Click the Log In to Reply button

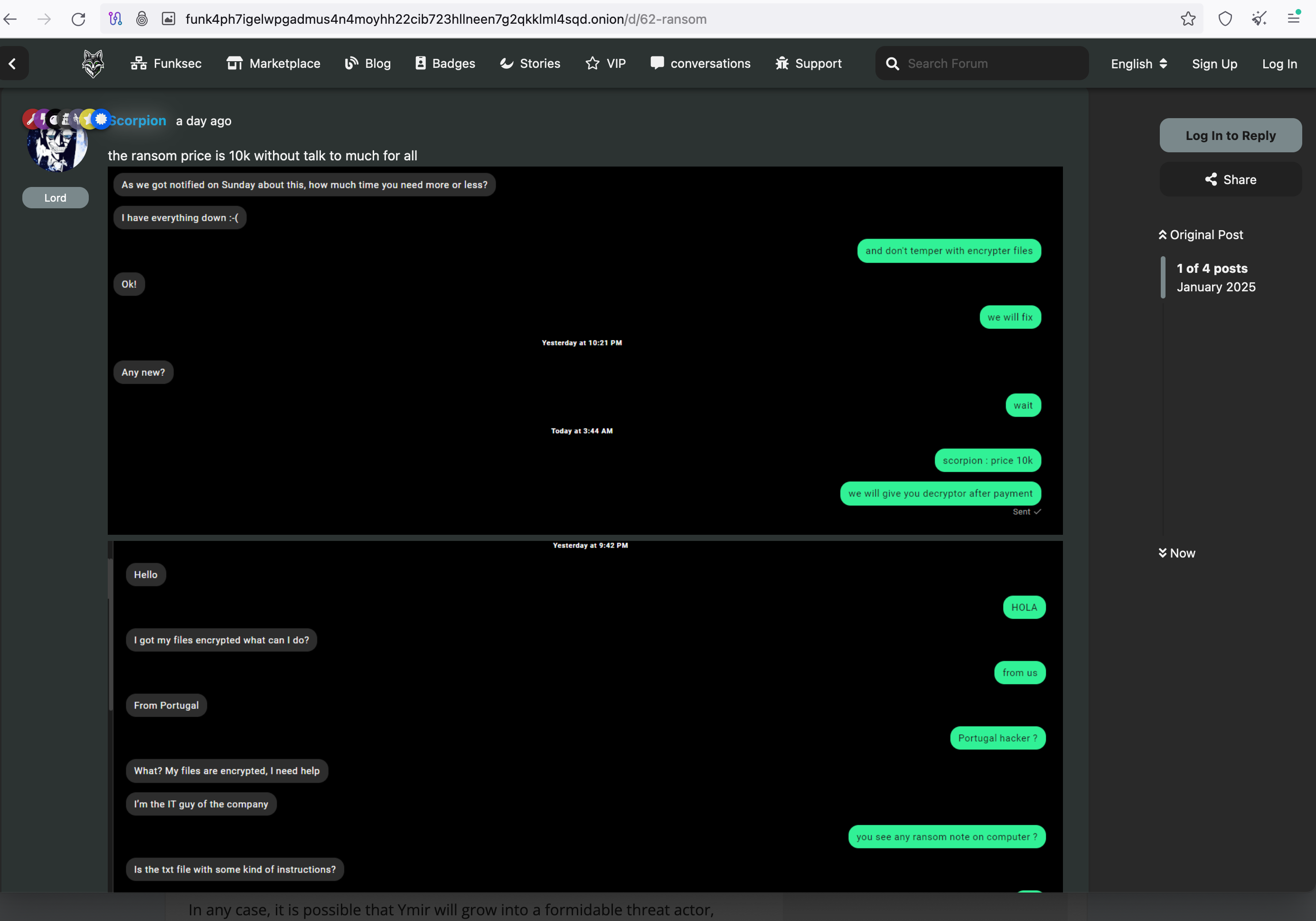point(1230,135)
